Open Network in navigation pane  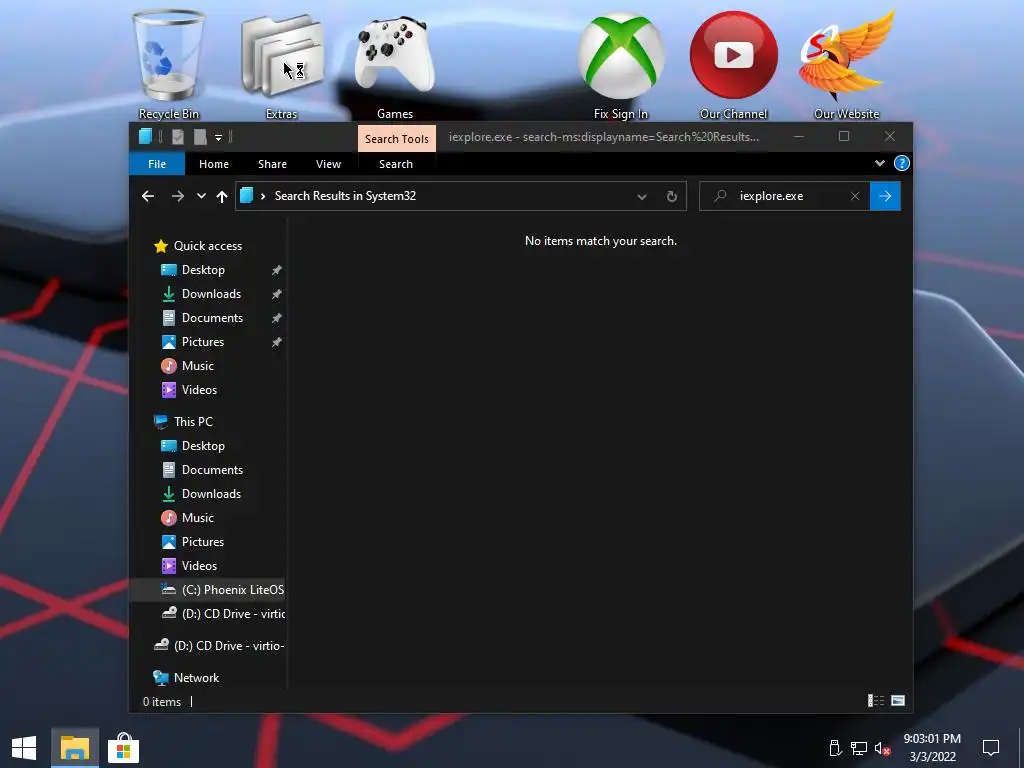click(196, 678)
